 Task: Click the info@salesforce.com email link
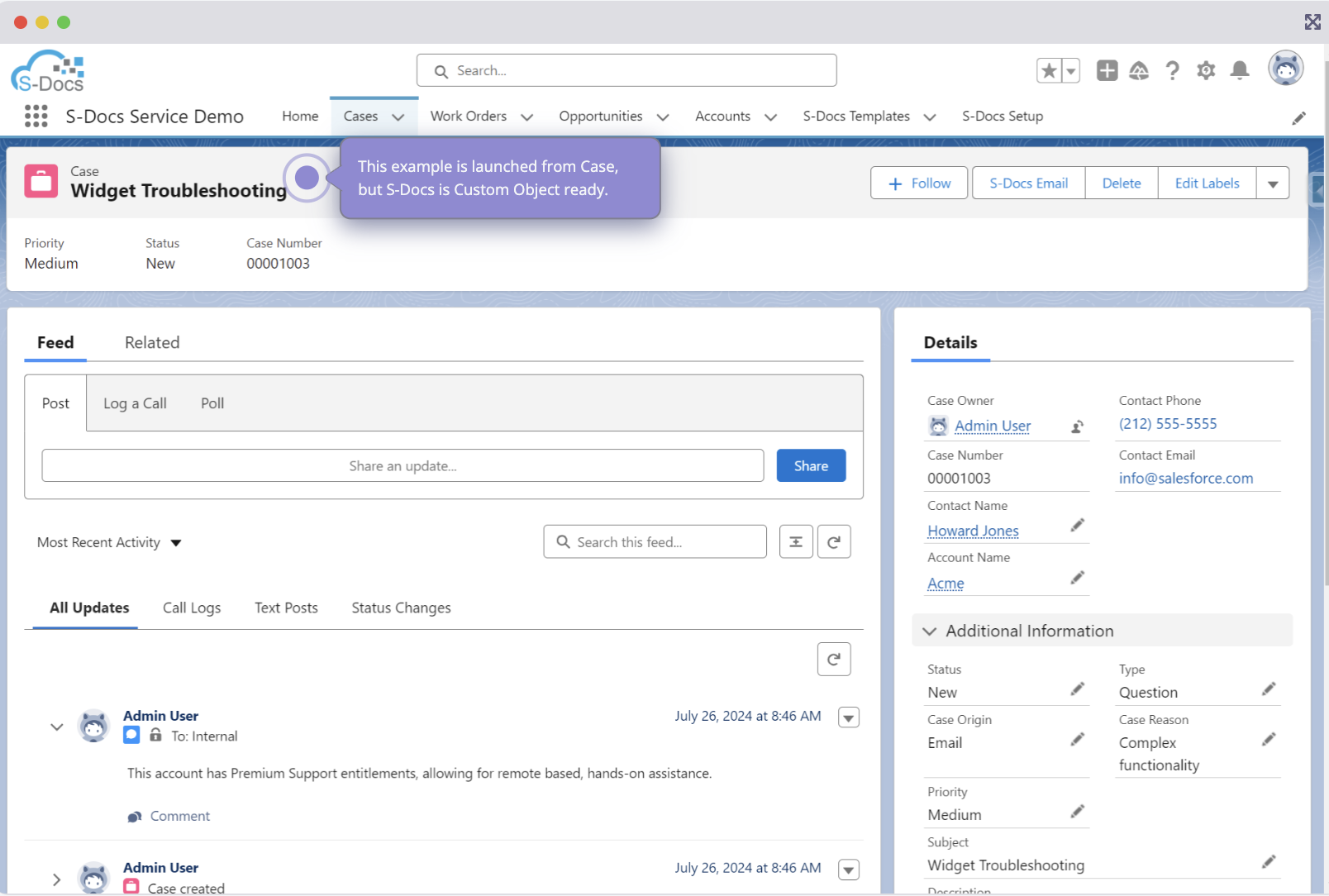(1186, 478)
